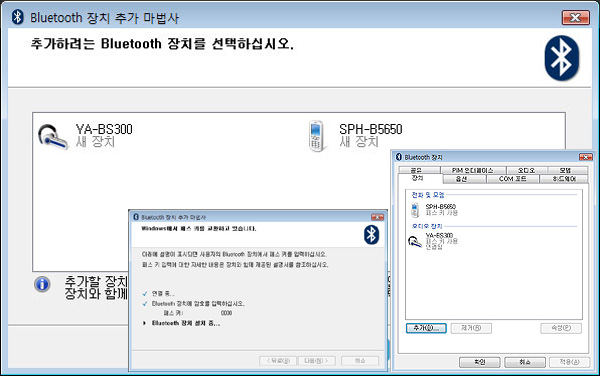Click the 제거(R) button
This screenshot has height=376, width=600.
[x=471, y=328]
